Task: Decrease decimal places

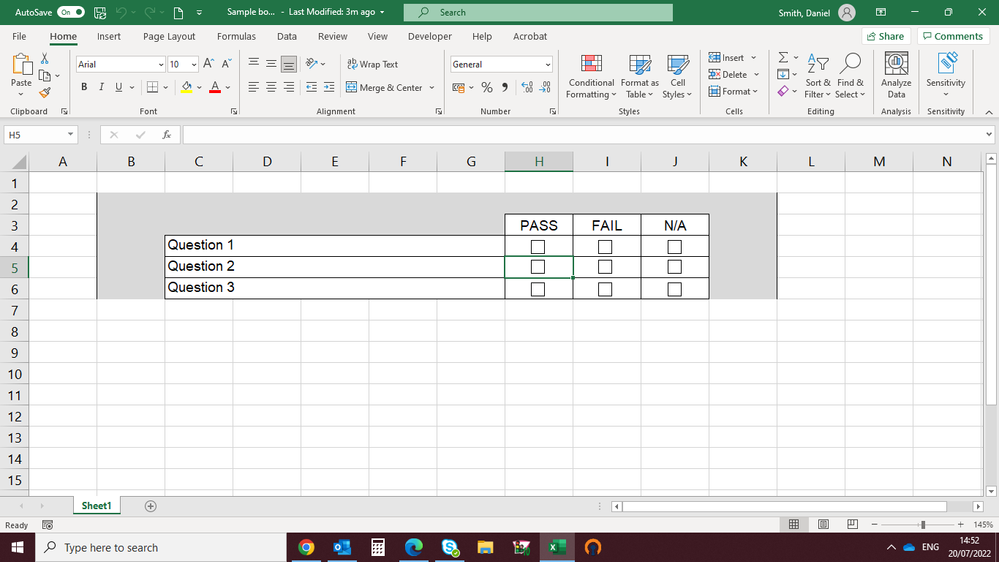Action: 545,87
